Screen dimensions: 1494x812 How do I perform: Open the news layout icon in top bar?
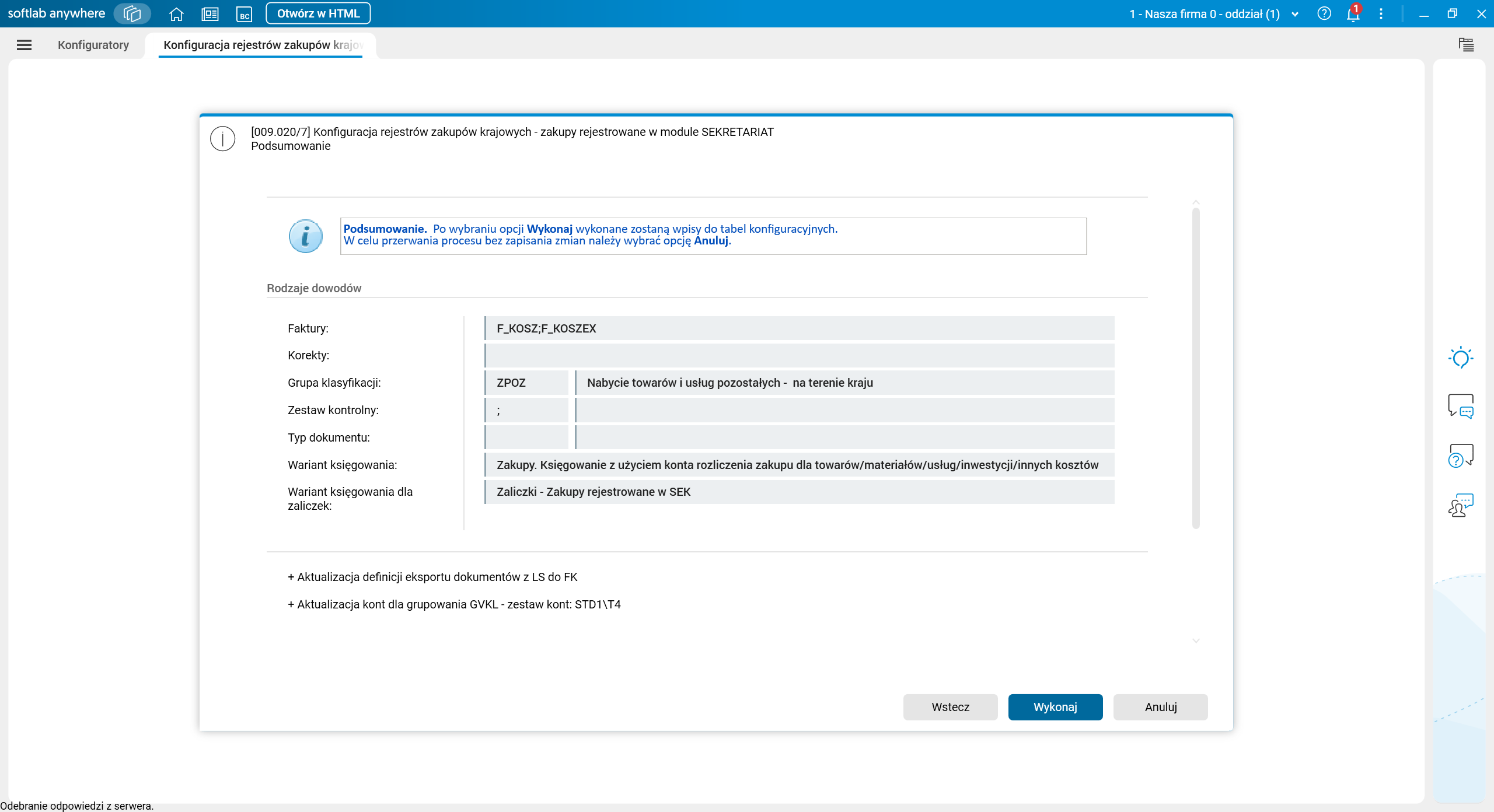coord(210,14)
